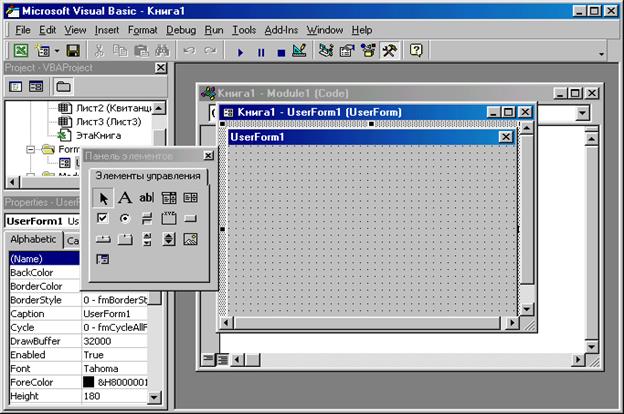Select the CheckBox control tool
Screen dimensions: 624x414
point(103,218)
